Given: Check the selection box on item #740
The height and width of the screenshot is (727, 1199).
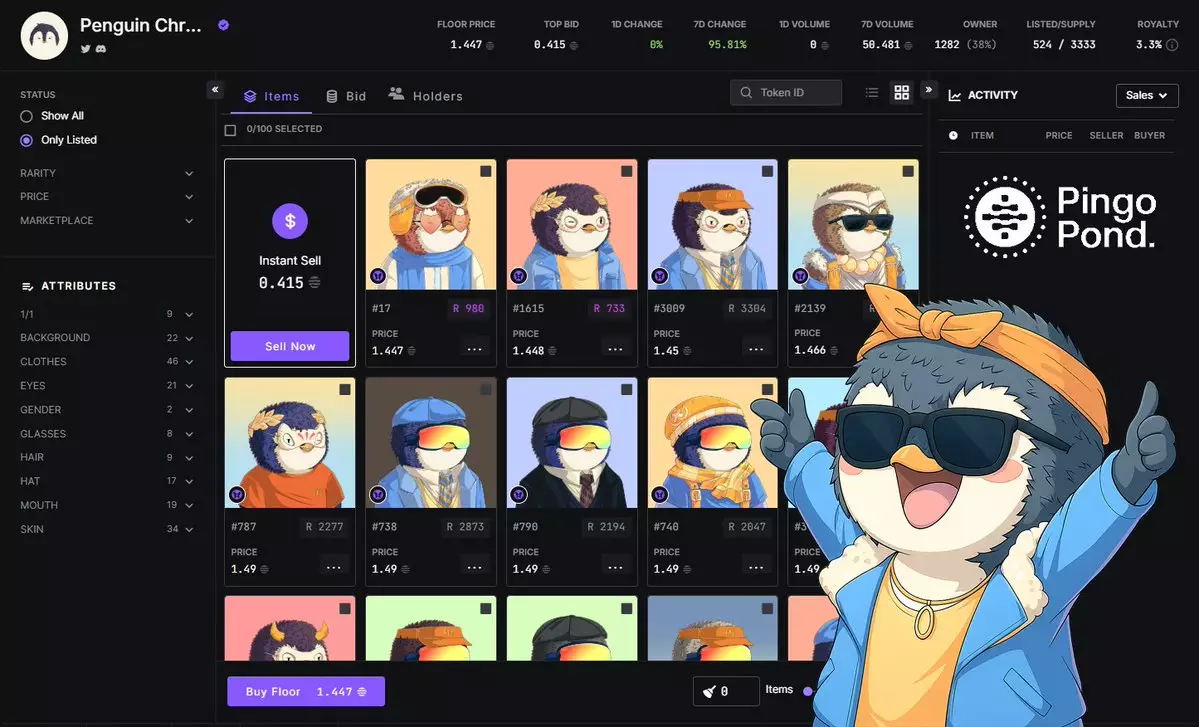Looking at the screenshot, I should (767, 390).
